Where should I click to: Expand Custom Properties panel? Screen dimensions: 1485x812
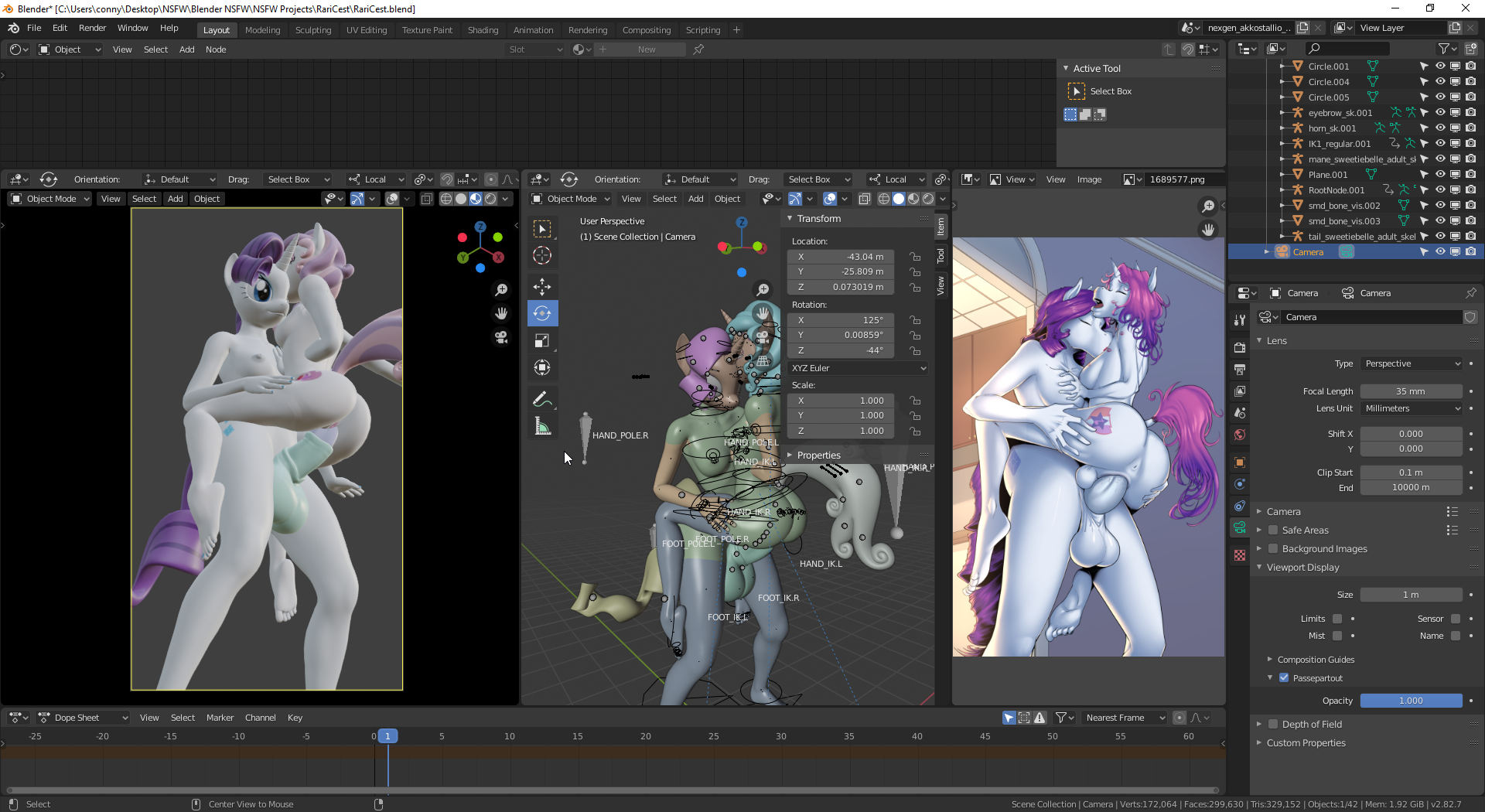(x=1306, y=743)
